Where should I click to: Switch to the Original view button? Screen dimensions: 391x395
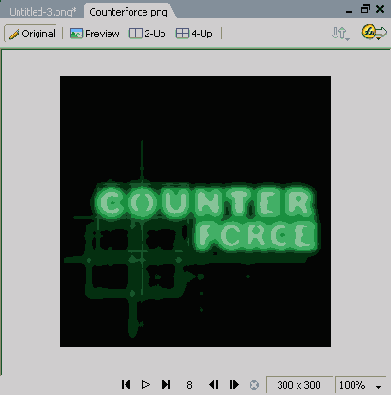(x=31, y=33)
